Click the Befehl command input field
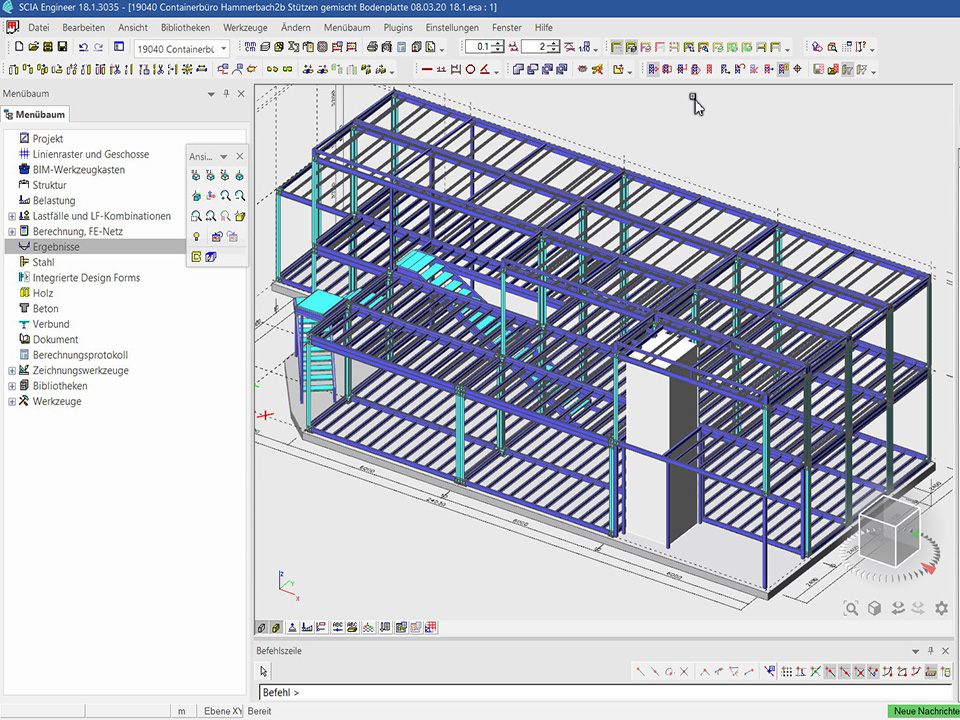Screen dimensions: 960x720 tap(600, 692)
